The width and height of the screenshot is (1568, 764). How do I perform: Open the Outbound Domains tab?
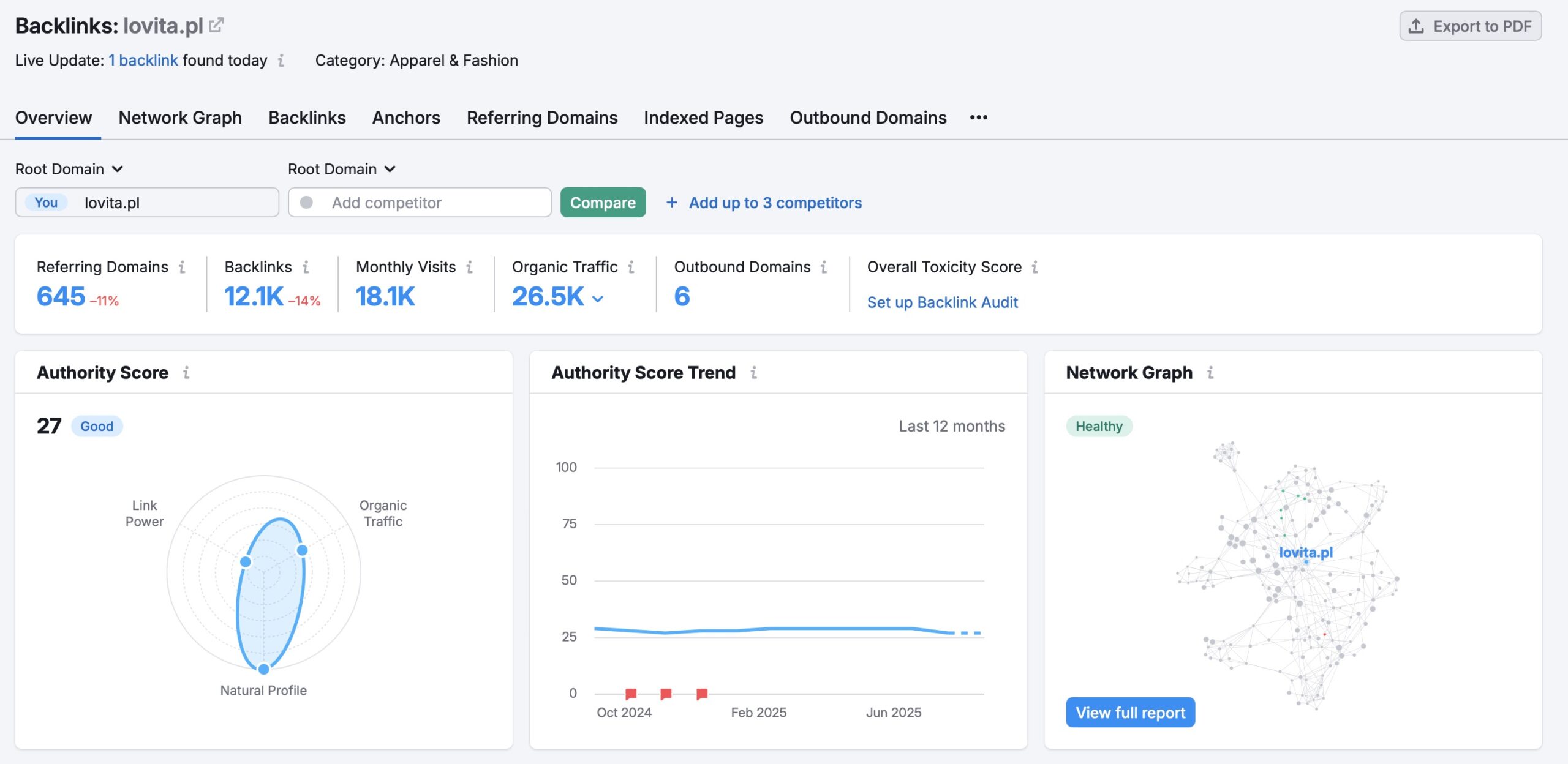click(868, 118)
